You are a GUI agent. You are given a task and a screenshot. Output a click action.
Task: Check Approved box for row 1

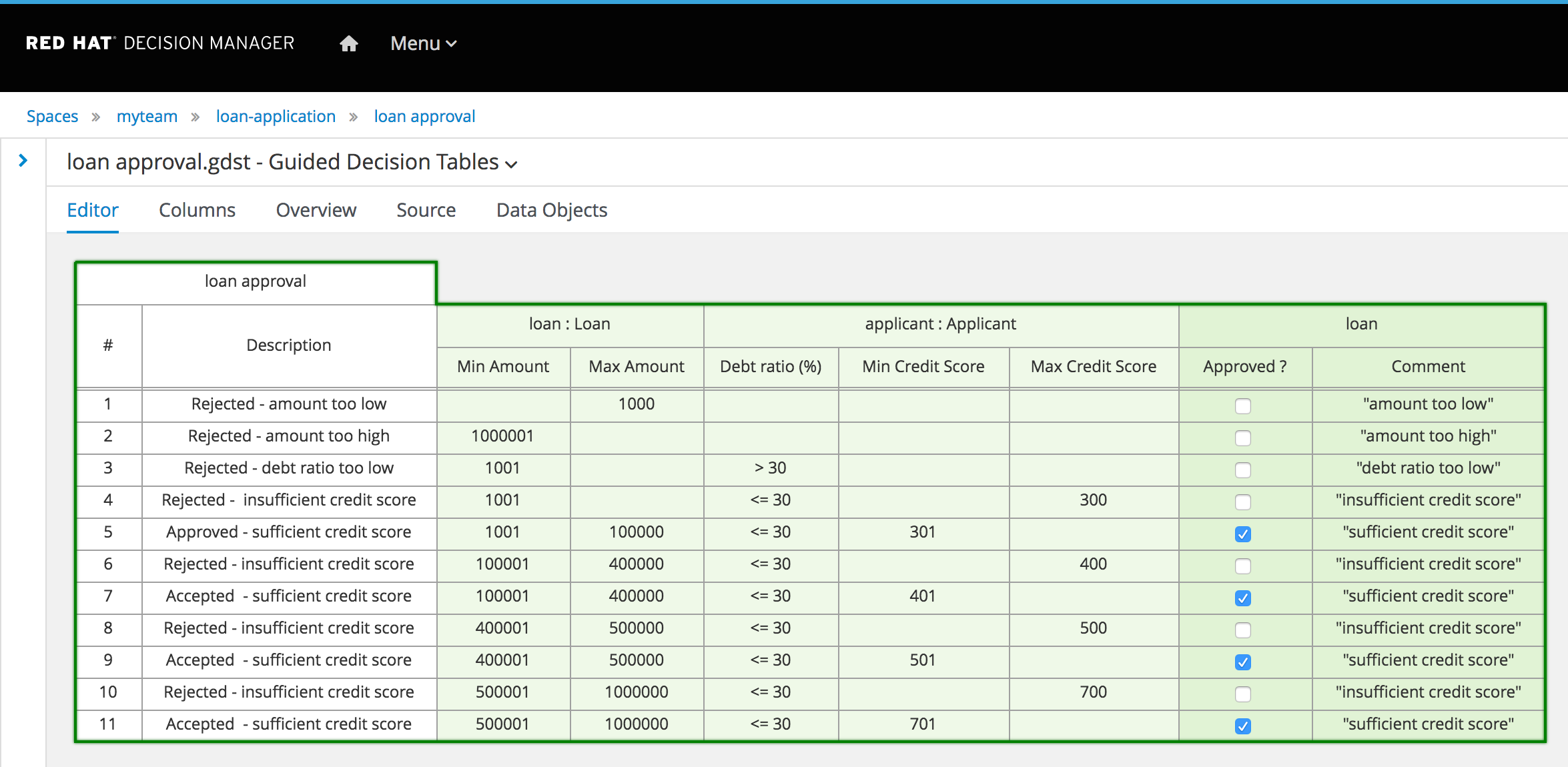click(1242, 406)
